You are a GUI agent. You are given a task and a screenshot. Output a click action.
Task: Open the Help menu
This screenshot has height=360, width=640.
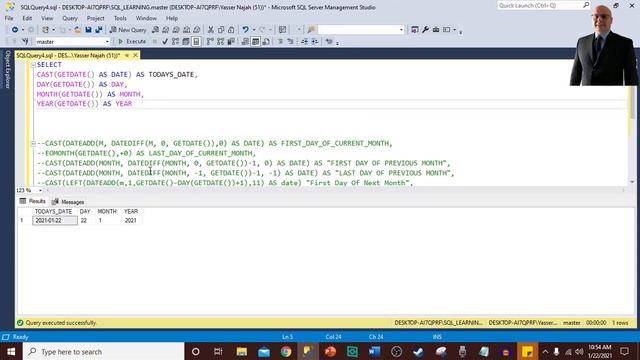coord(172,18)
